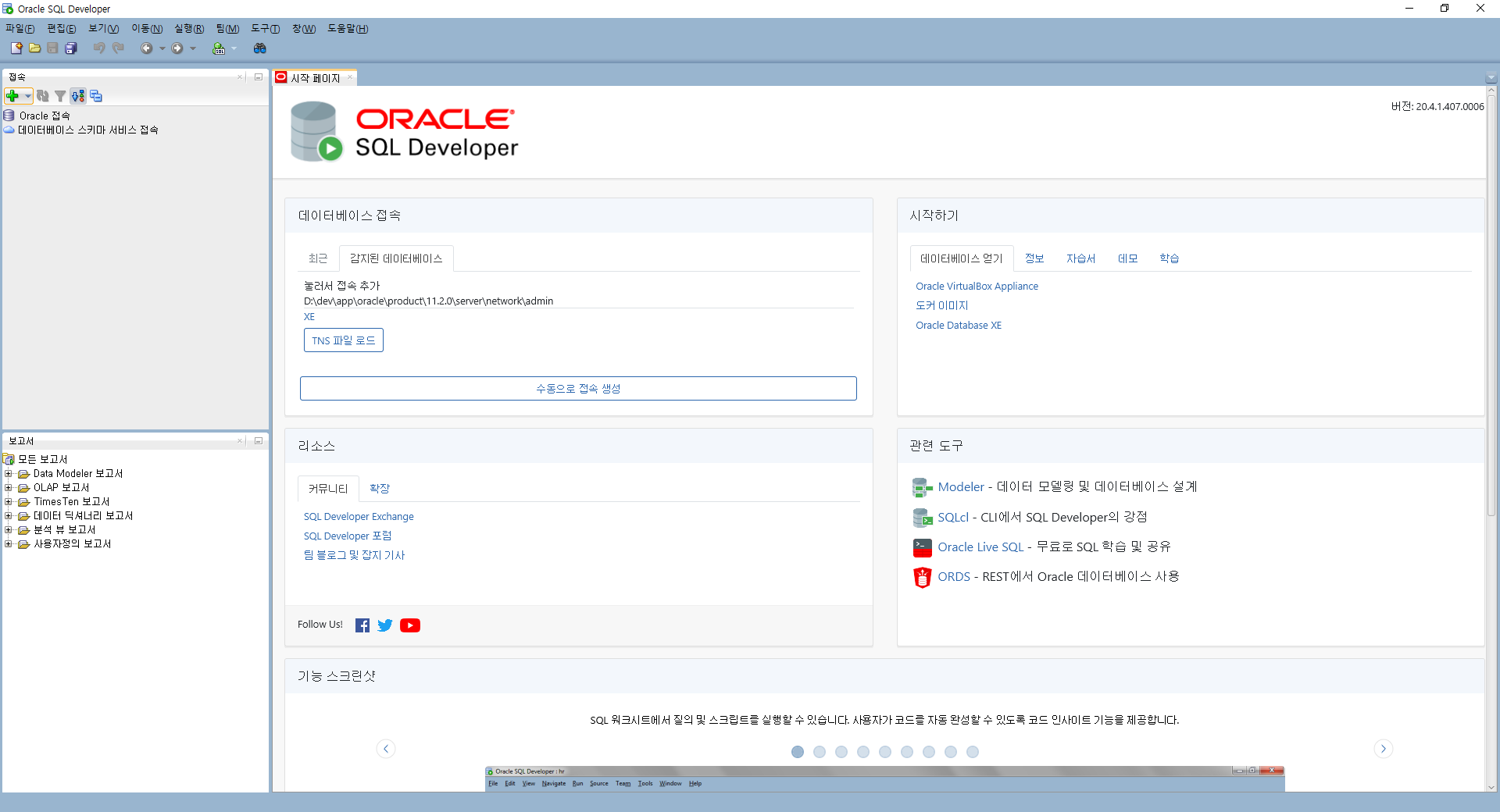Viewport: 1500px width, 812px height.
Task: Open Oracle VirtualBox Appliance link
Action: (x=977, y=286)
